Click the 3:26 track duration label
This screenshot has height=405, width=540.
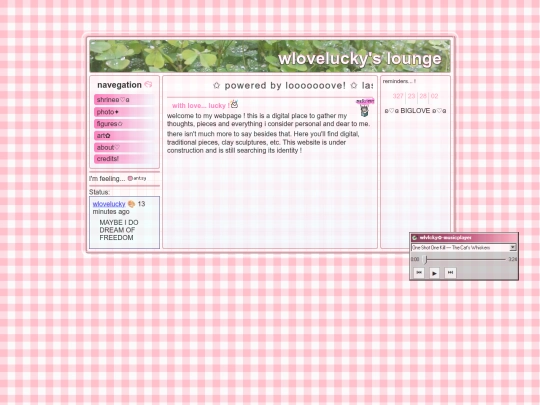[x=512, y=259]
